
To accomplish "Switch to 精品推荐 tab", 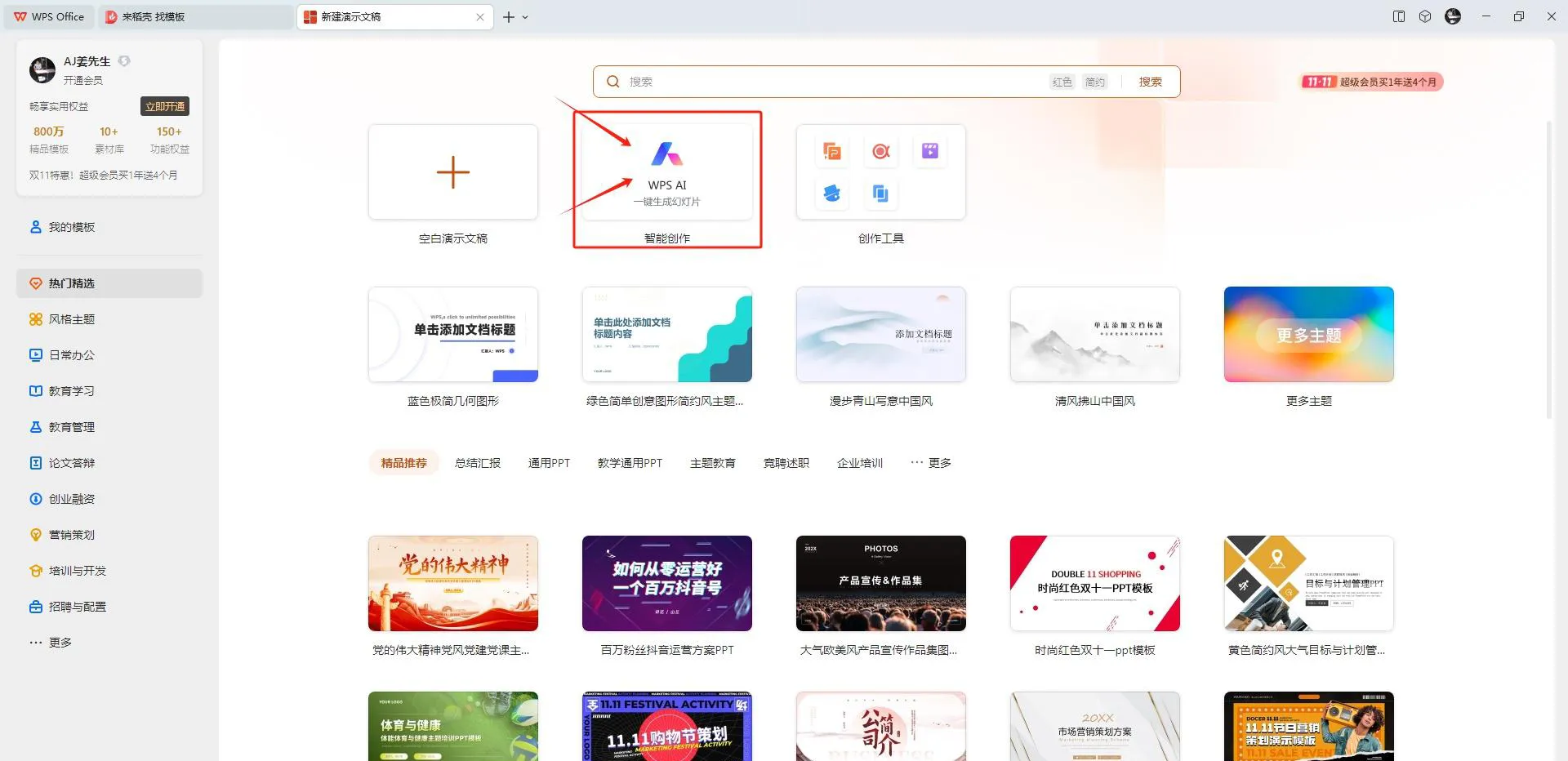I will [403, 463].
